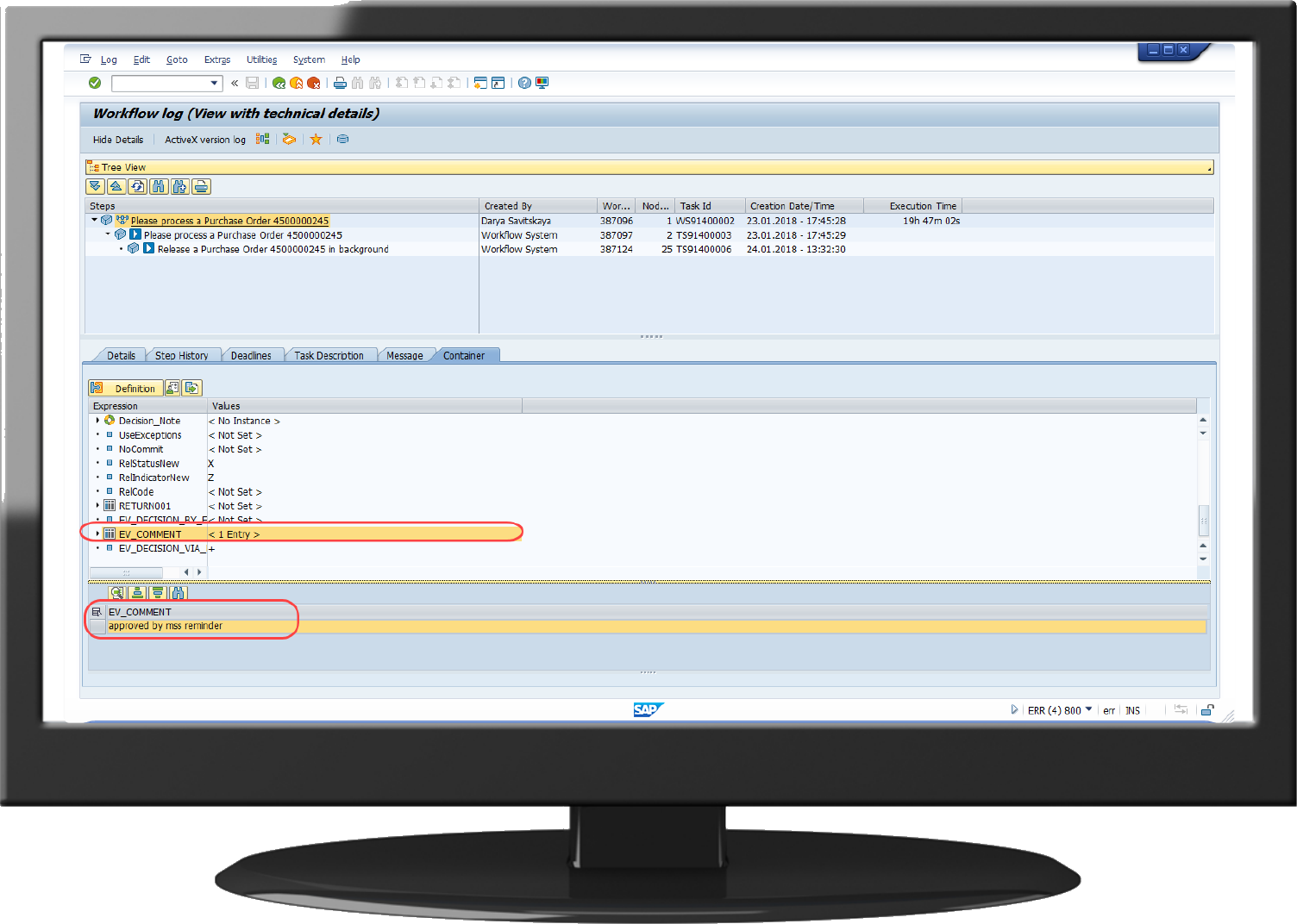Click the Hide Details button
The width and height of the screenshot is (1297, 924).
point(118,140)
